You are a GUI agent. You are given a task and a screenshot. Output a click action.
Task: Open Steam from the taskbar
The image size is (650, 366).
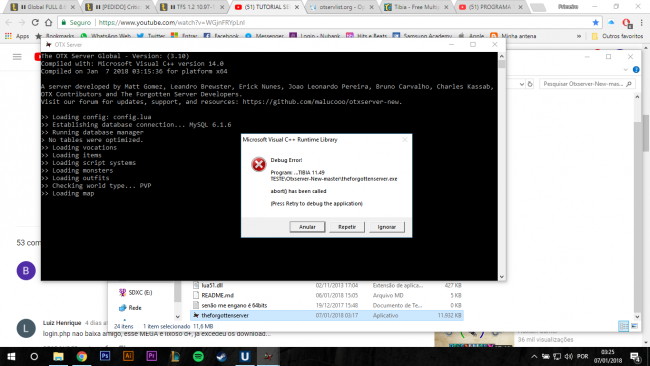point(221,356)
